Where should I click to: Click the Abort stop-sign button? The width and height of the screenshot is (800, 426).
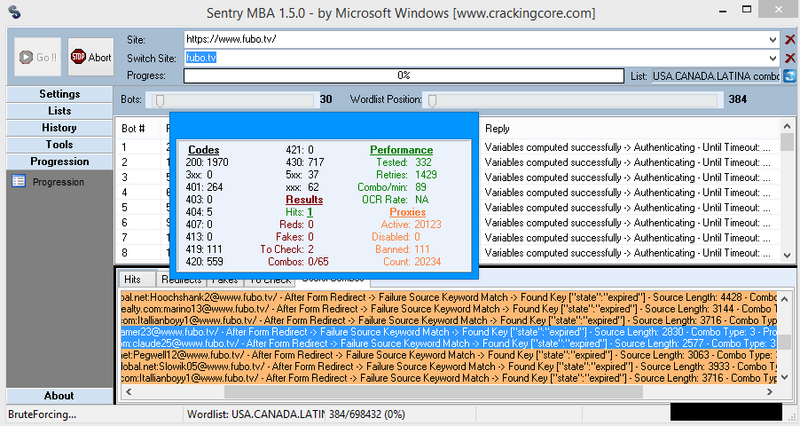click(x=91, y=57)
